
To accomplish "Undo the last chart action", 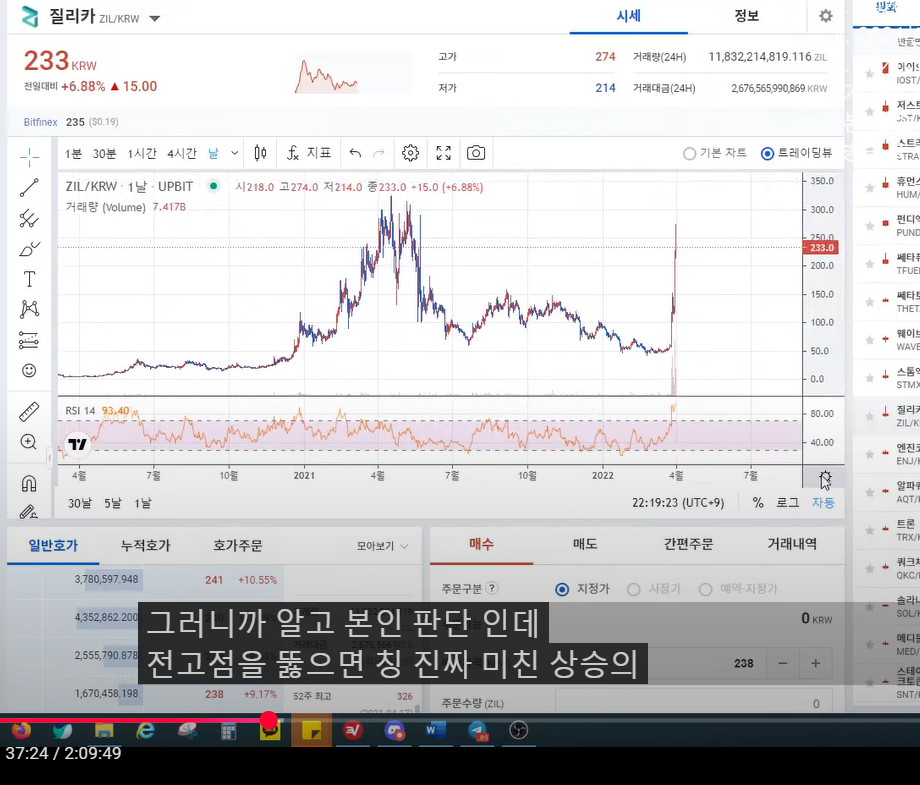I will pos(355,153).
